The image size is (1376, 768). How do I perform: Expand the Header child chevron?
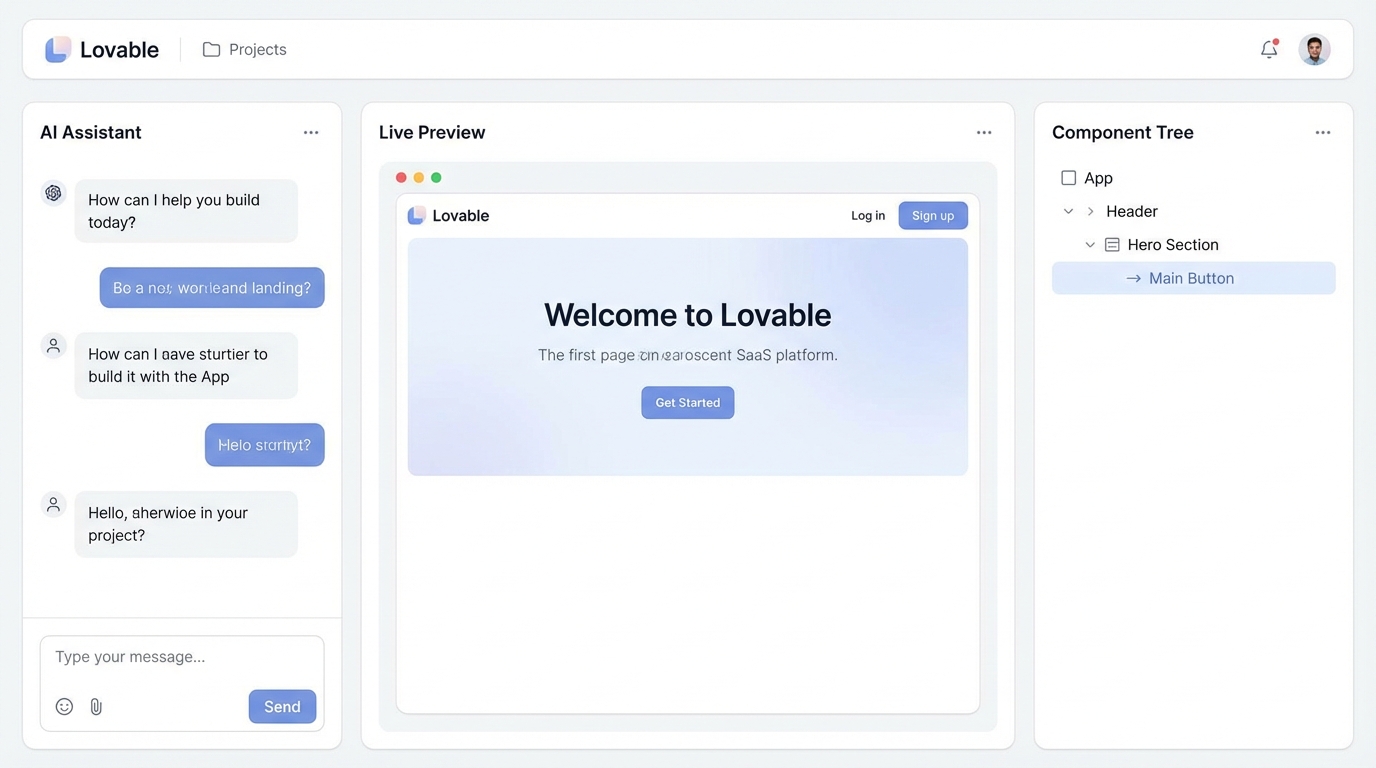(x=1090, y=211)
